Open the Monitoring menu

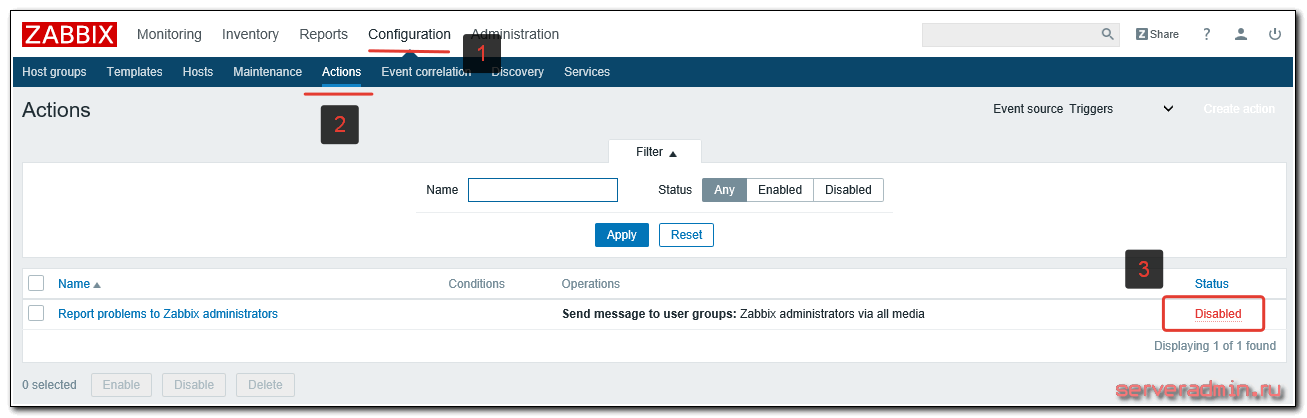[169, 34]
